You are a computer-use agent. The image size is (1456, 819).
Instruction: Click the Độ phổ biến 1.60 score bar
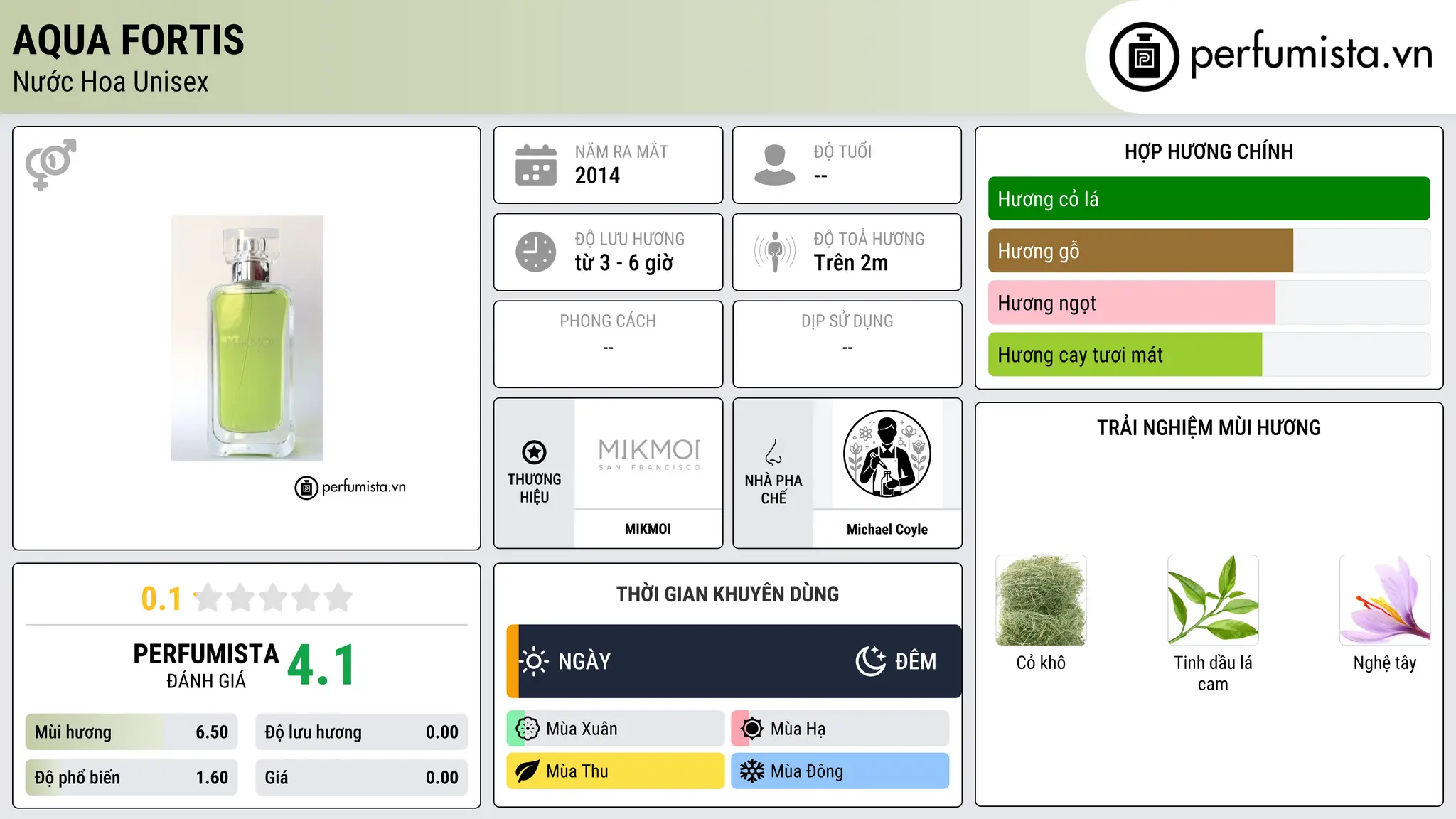132,778
